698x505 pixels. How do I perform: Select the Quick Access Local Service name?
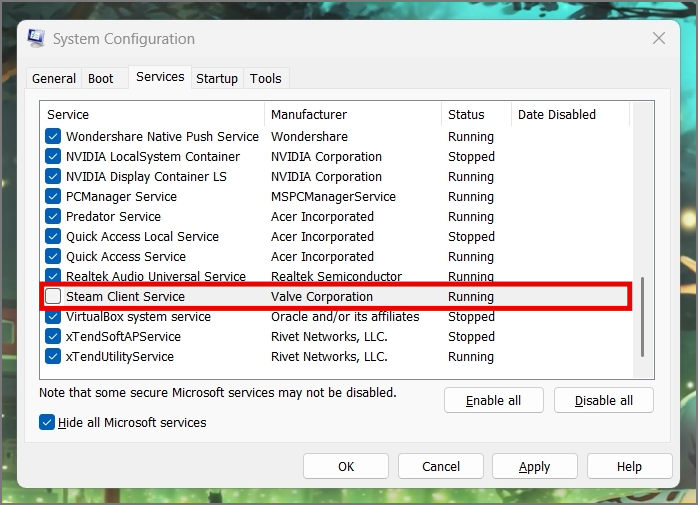[142, 237]
